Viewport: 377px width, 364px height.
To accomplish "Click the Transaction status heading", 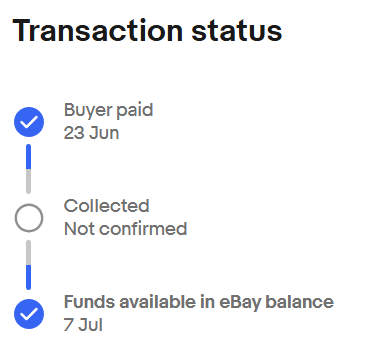I will [x=147, y=31].
